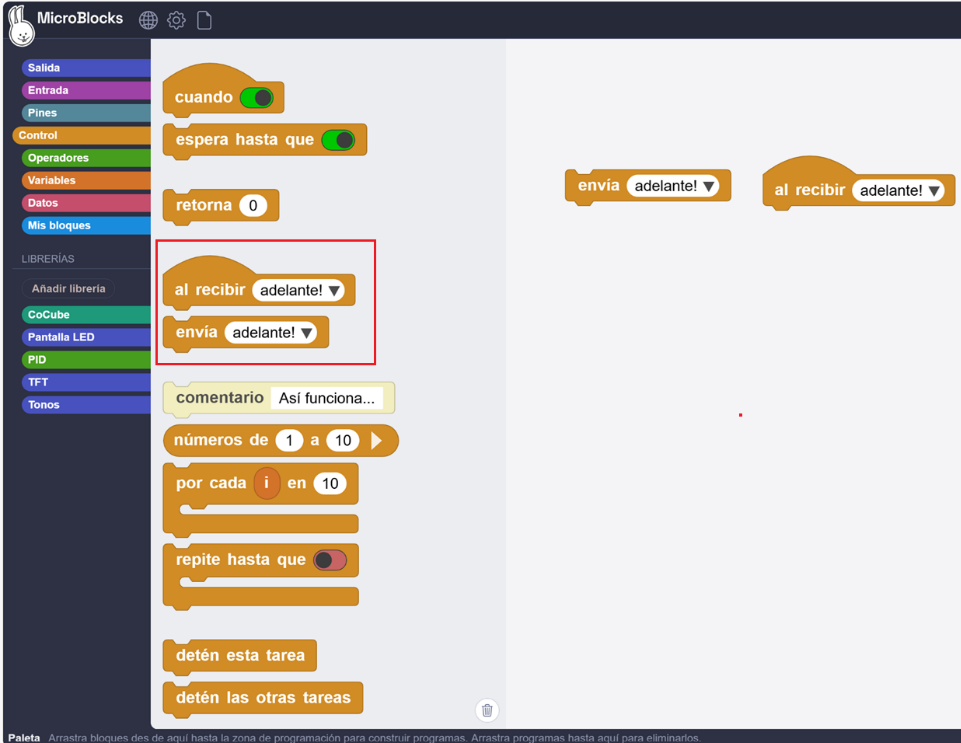Image resolution: width=961 pixels, height=743 pixels.
Task: Open the file document menu
Action: coord(204,20)
